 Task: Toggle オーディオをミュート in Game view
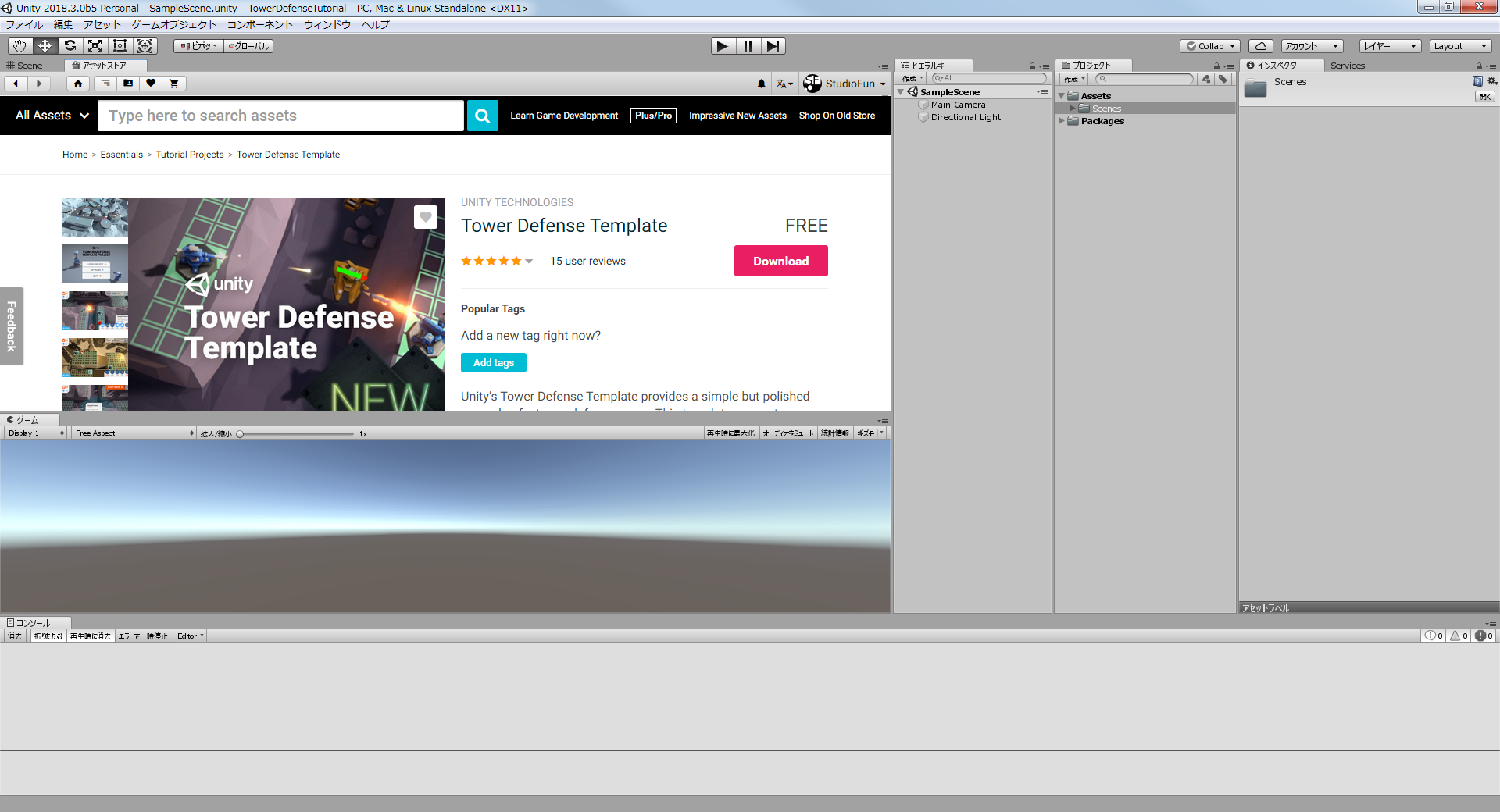[788, 433]
